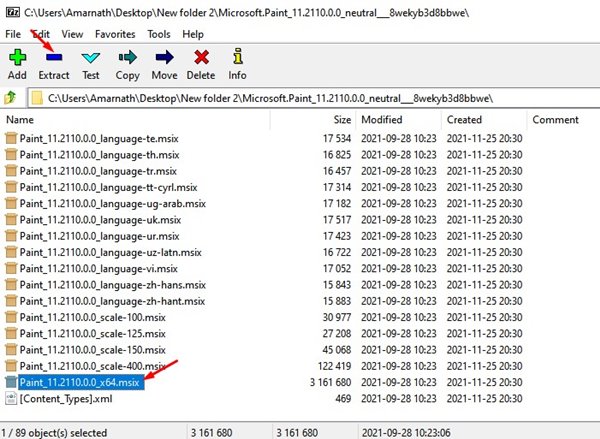The width and height of the screenshot is (600, 439).
Task: Click the size value 45 068
Action: pos(337,350)
